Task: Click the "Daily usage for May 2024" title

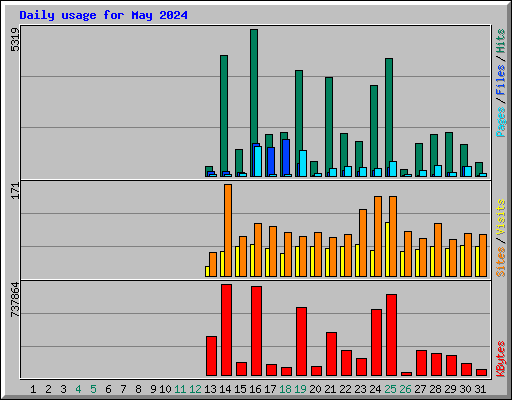Action: [103, 15]
